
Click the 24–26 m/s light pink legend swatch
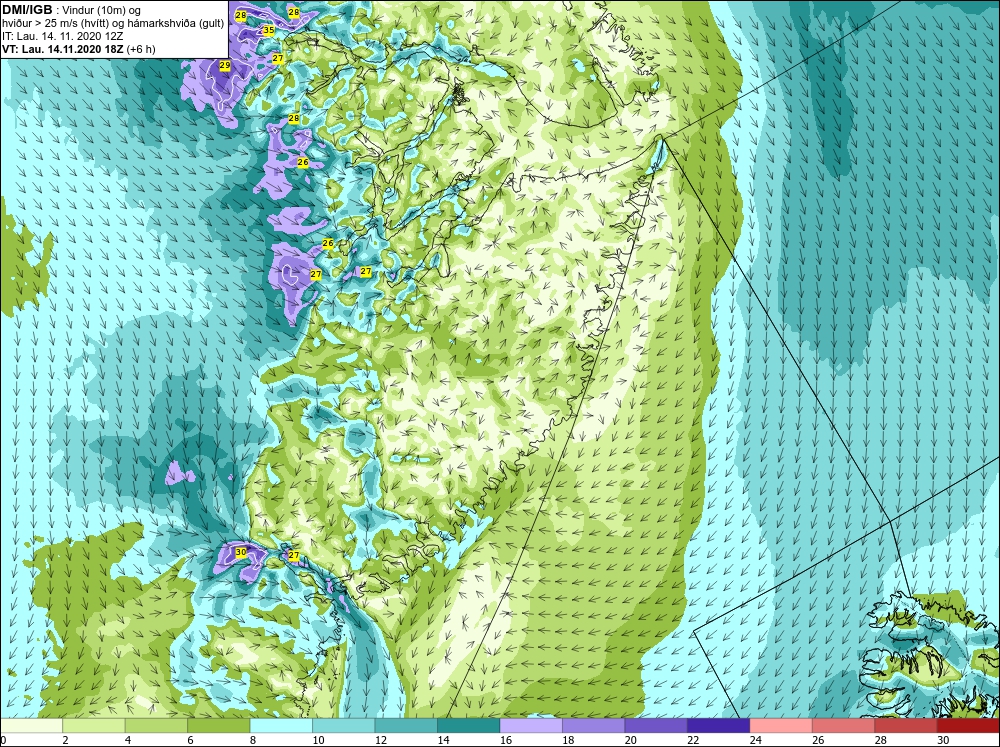click(781, 725)
